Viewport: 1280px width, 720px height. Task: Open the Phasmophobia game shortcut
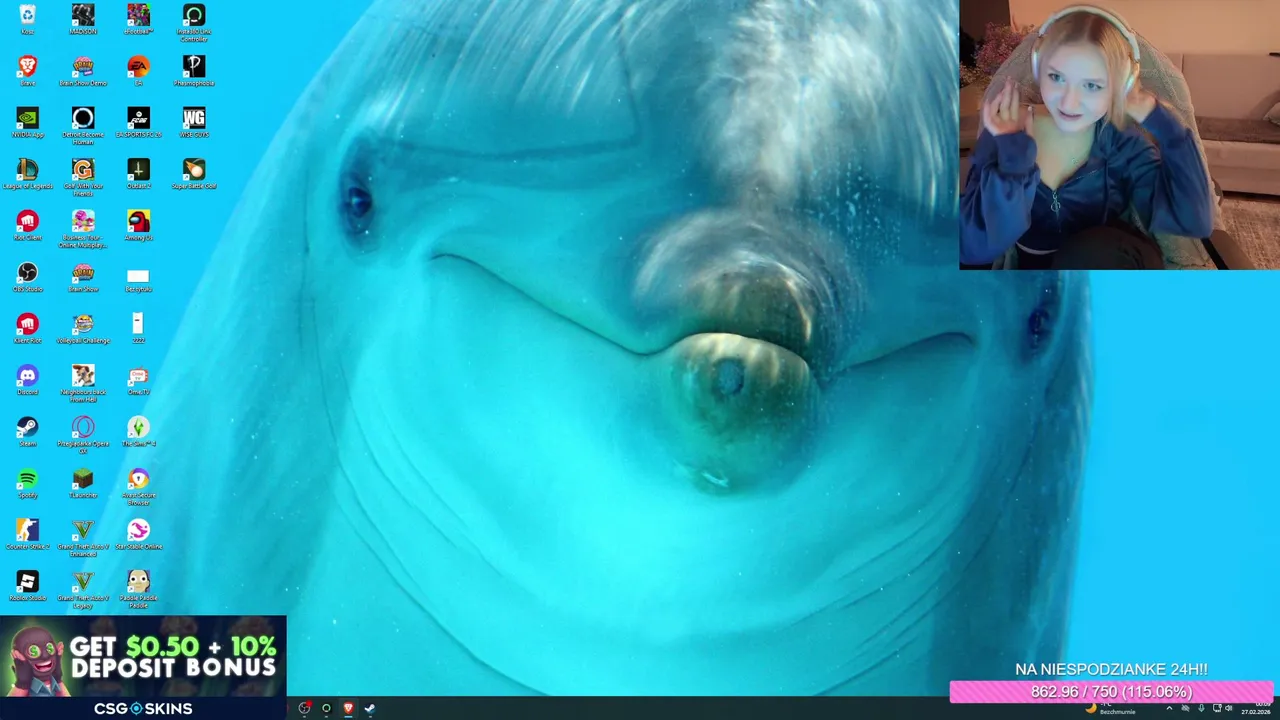click(194, 70)
